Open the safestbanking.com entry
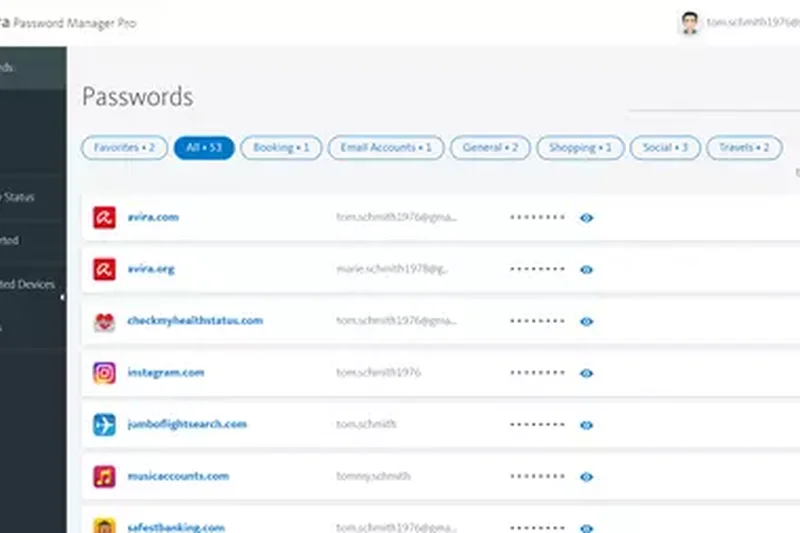The width and height of the screenshot is (800, 533). [x=176, y=527]
